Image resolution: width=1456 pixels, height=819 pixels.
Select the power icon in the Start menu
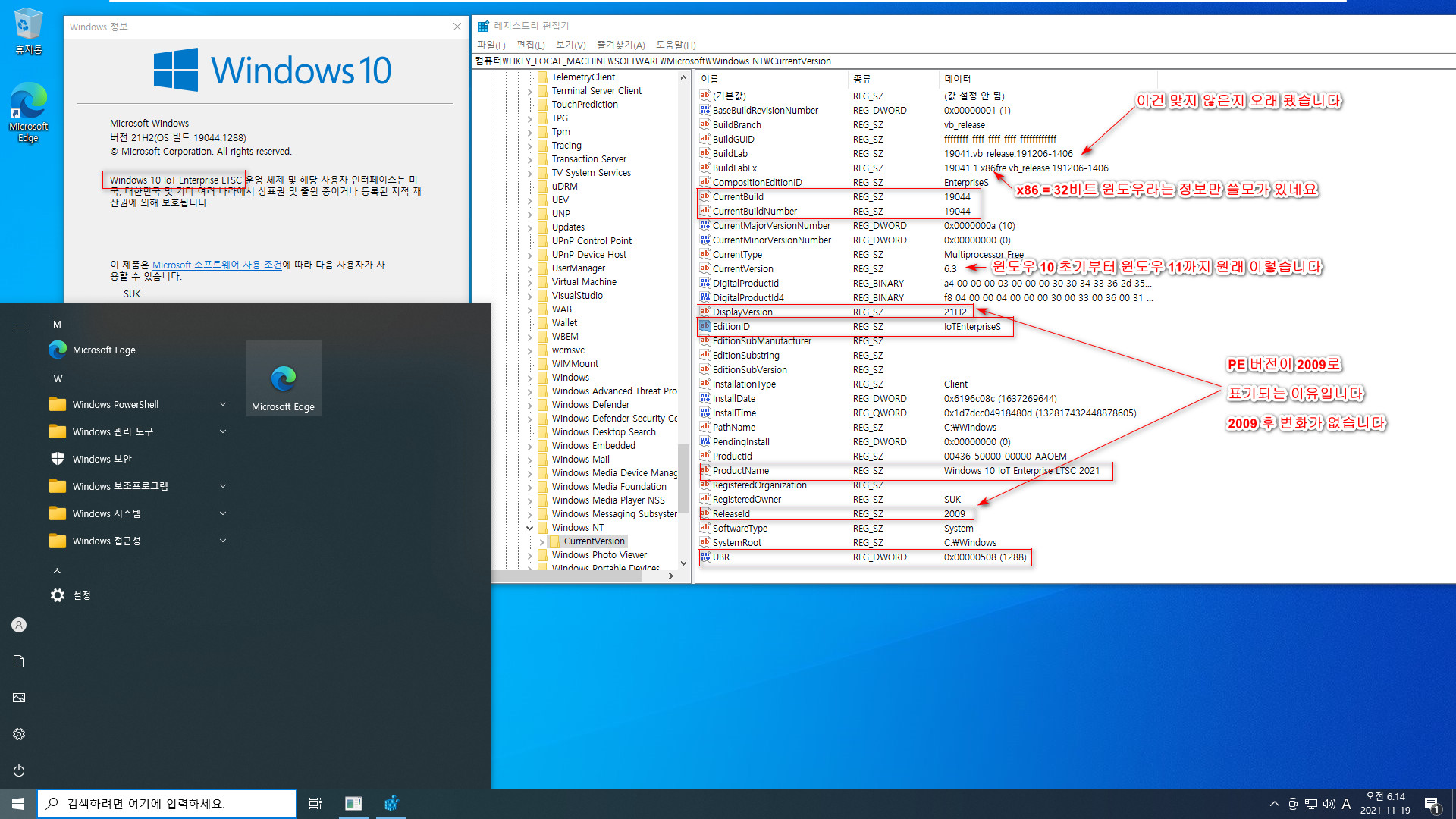(x=18, y=770)
